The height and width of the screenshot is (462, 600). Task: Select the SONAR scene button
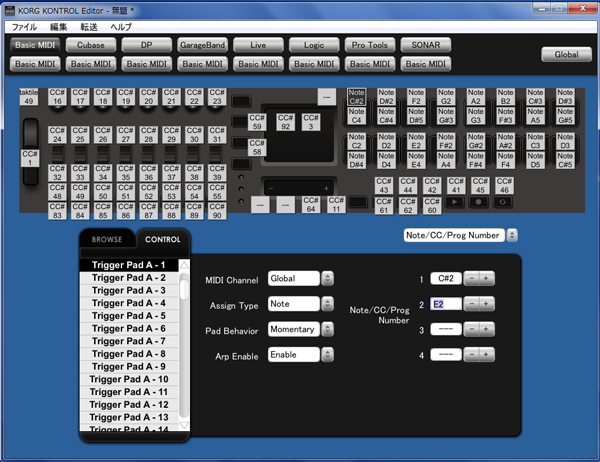click(x=426, y=45)
